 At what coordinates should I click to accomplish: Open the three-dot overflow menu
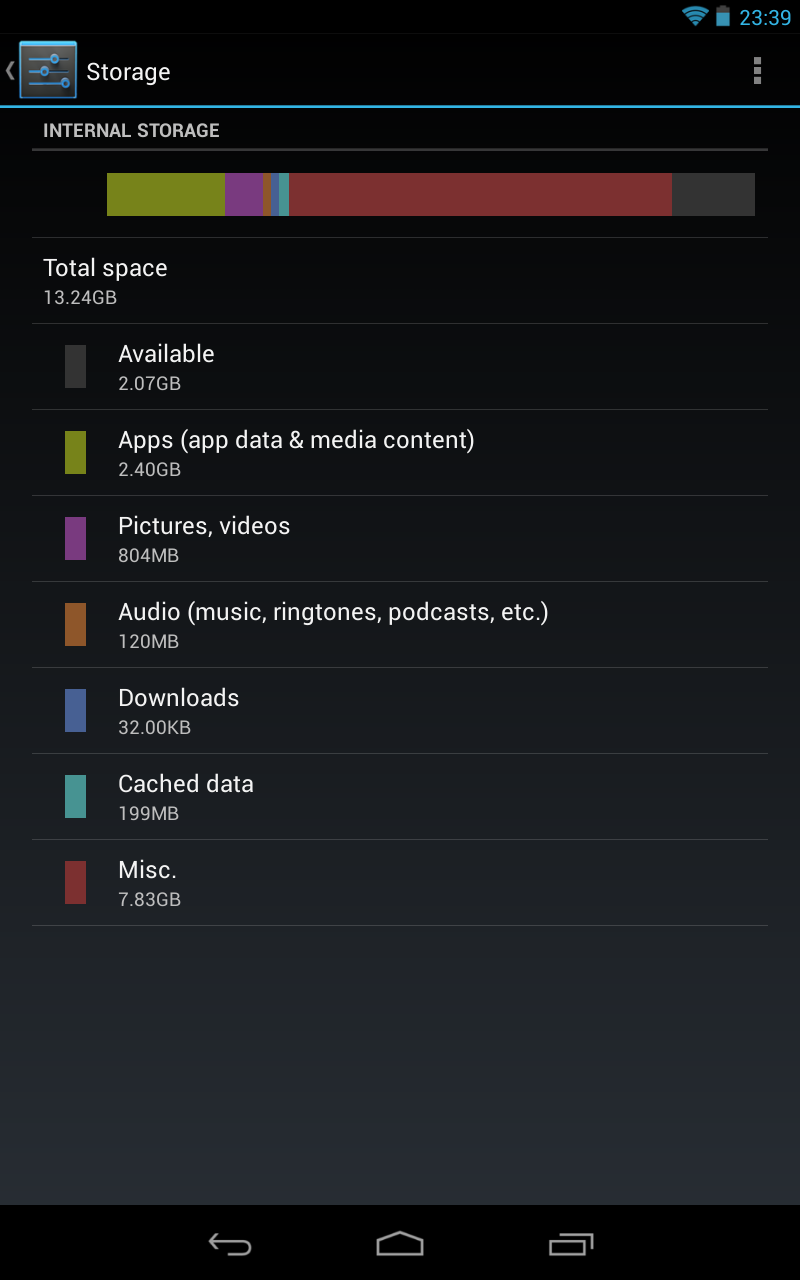757,71
